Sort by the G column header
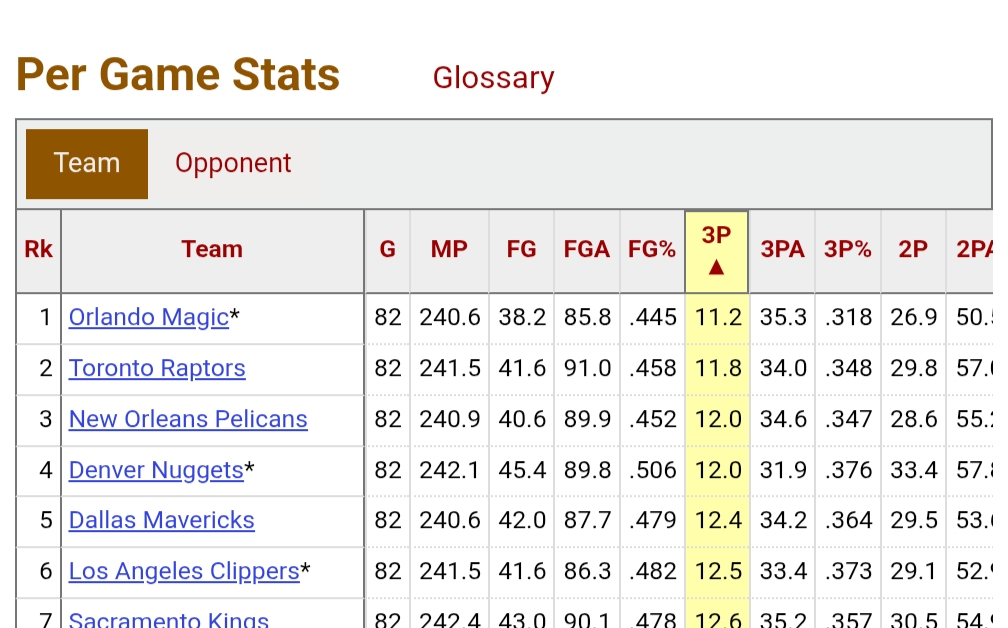 387,250
